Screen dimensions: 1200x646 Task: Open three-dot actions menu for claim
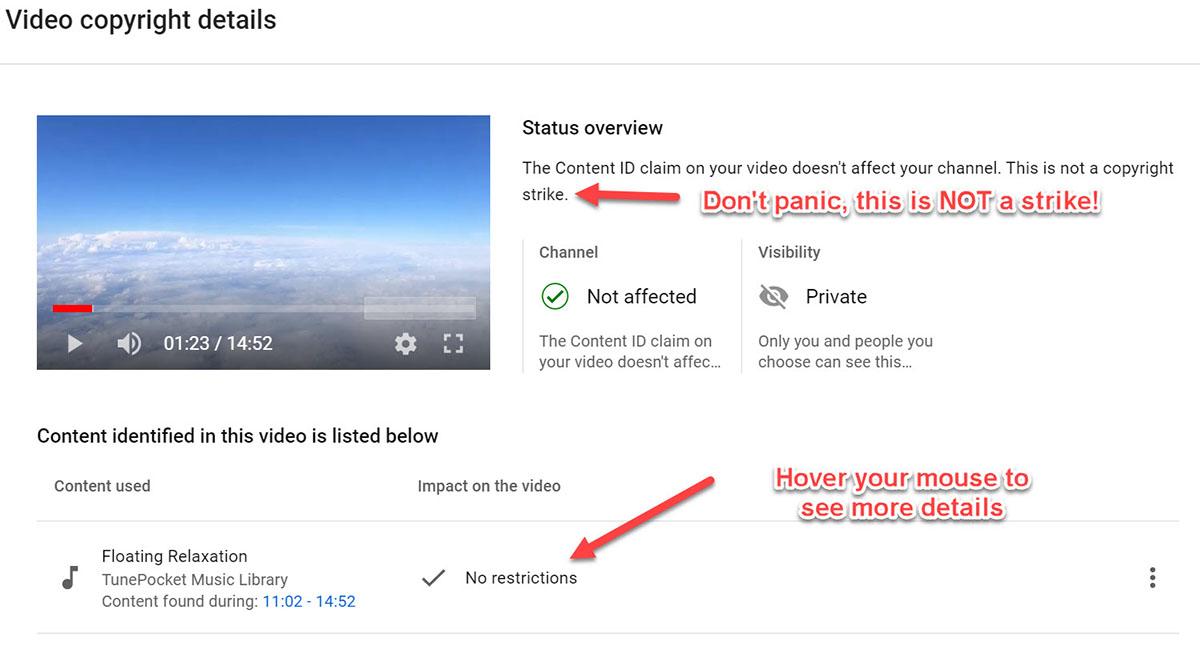(x=1152, y=578)
